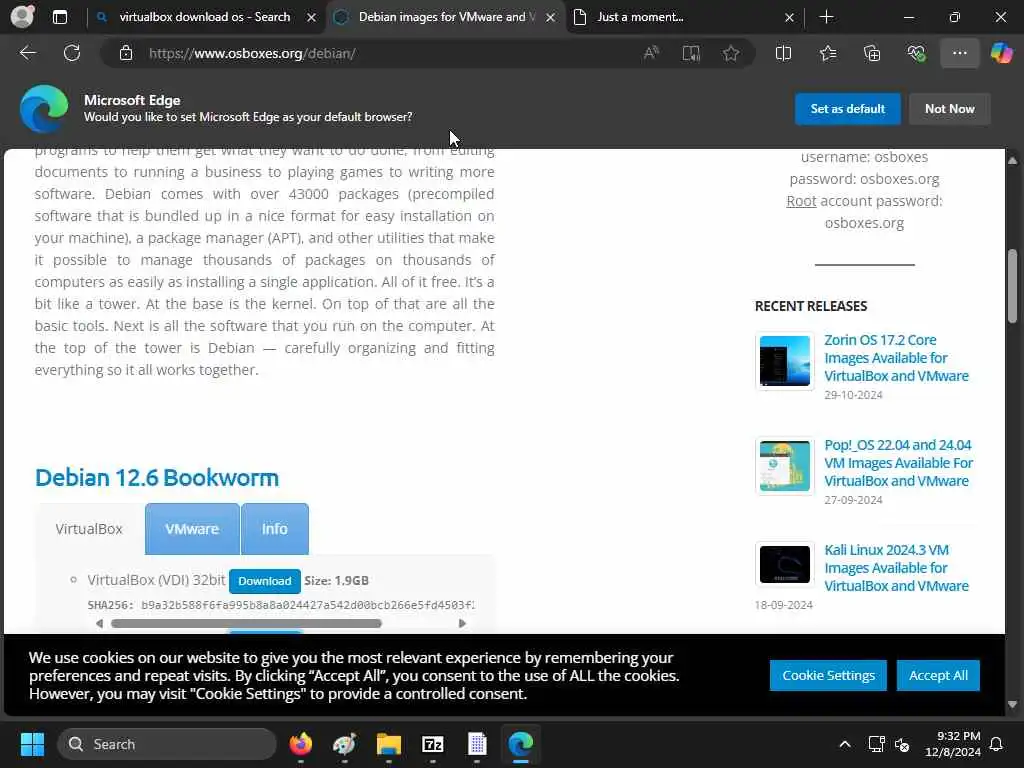
Task: Open the Paint app taskbar icon
Action: (x=345, y=744)
